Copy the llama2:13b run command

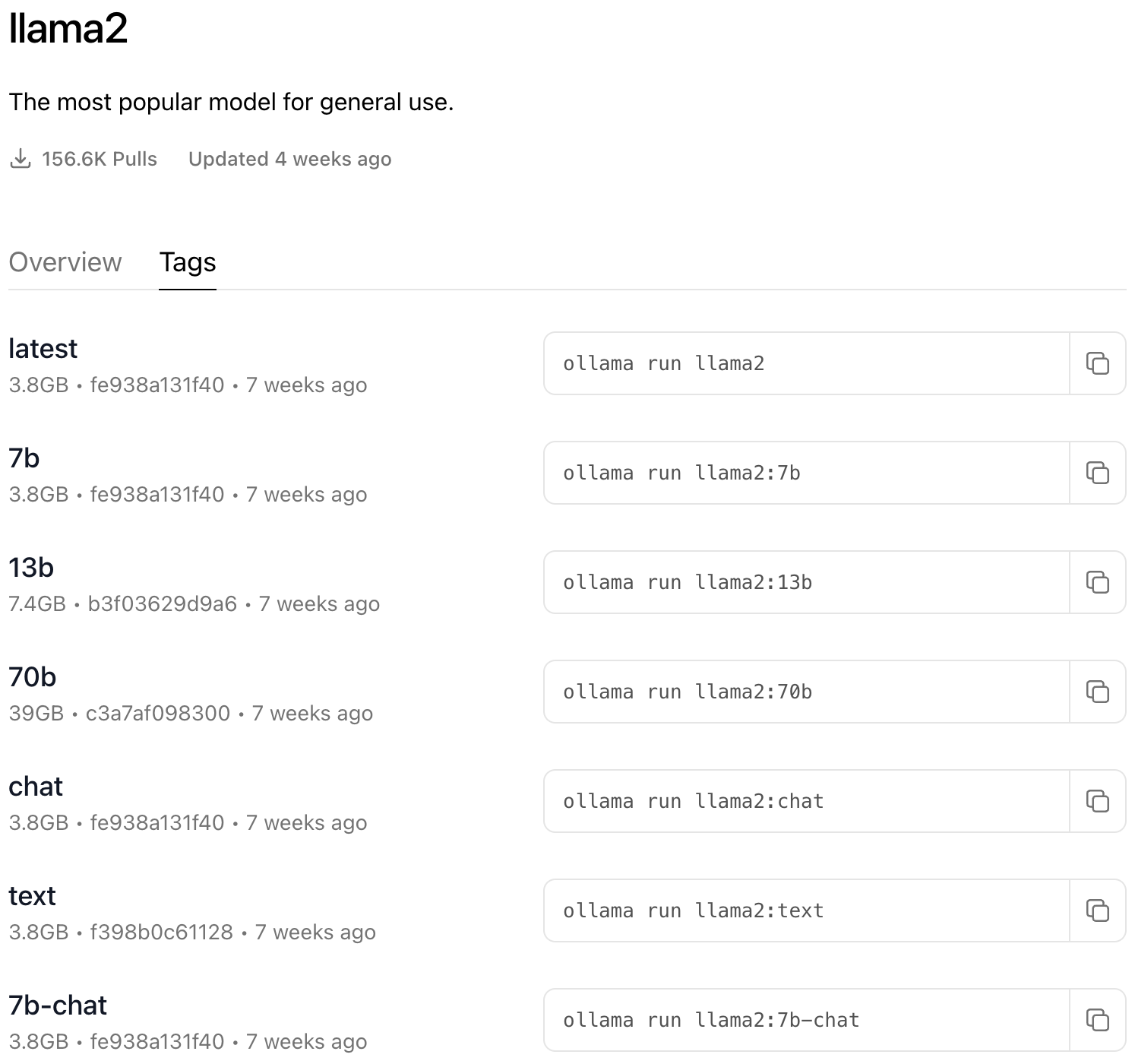click(x=1097, y=582)
